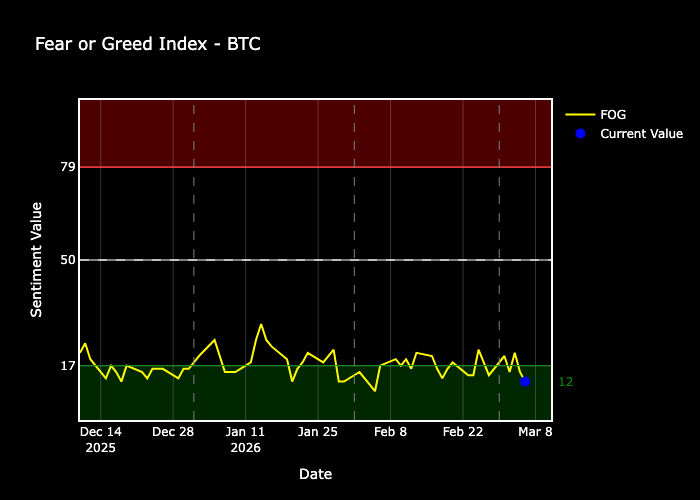Click the blue current value marker
The image size is (700, 500).
pos(525,381)
